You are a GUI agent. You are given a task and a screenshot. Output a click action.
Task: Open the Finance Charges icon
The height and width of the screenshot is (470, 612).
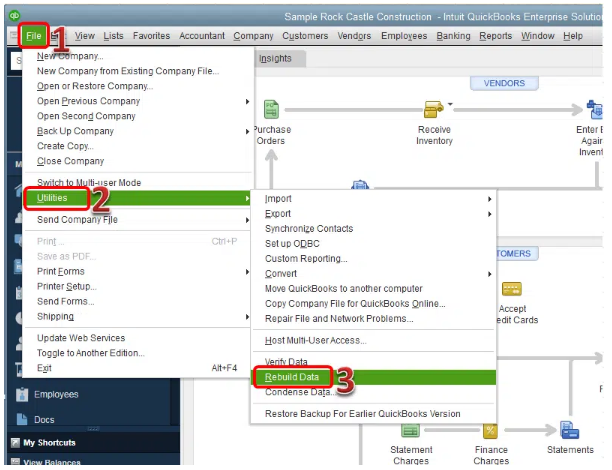point(491,431)
